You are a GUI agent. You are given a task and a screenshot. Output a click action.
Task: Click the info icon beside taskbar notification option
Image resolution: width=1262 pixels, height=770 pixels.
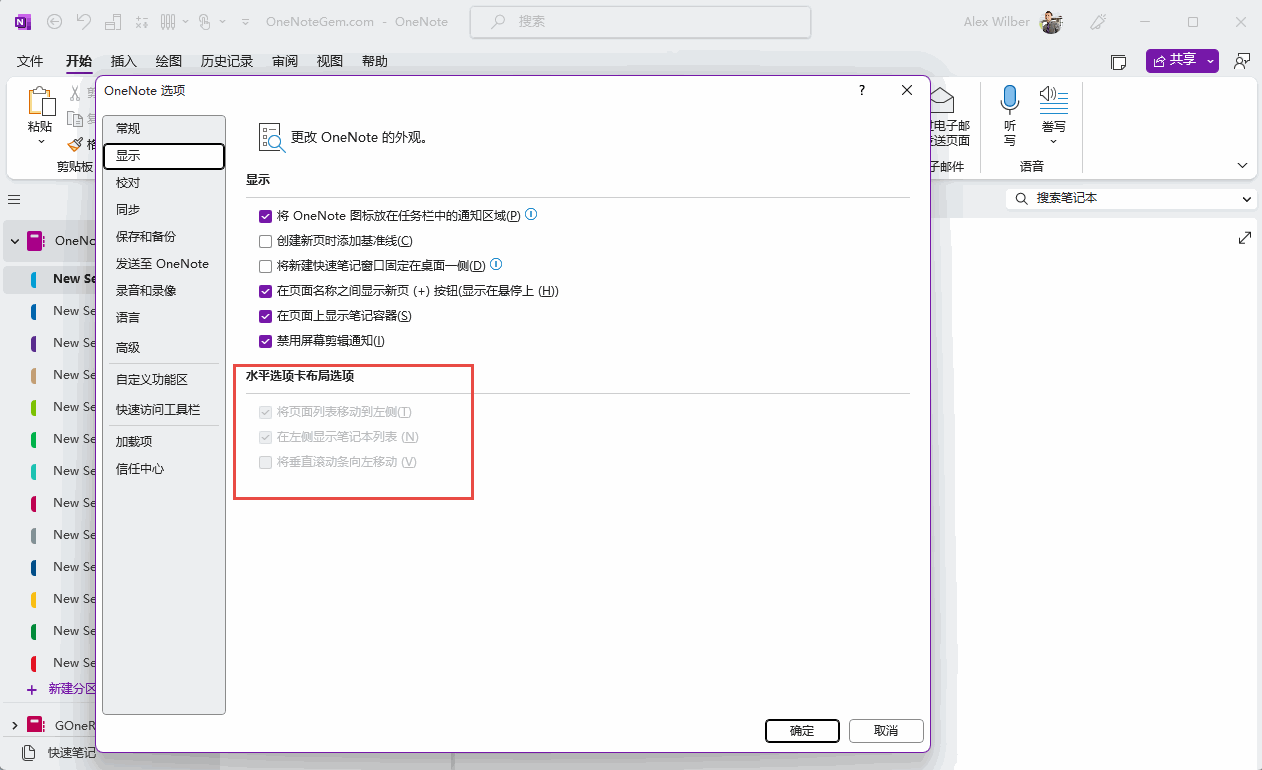(532, 214)
